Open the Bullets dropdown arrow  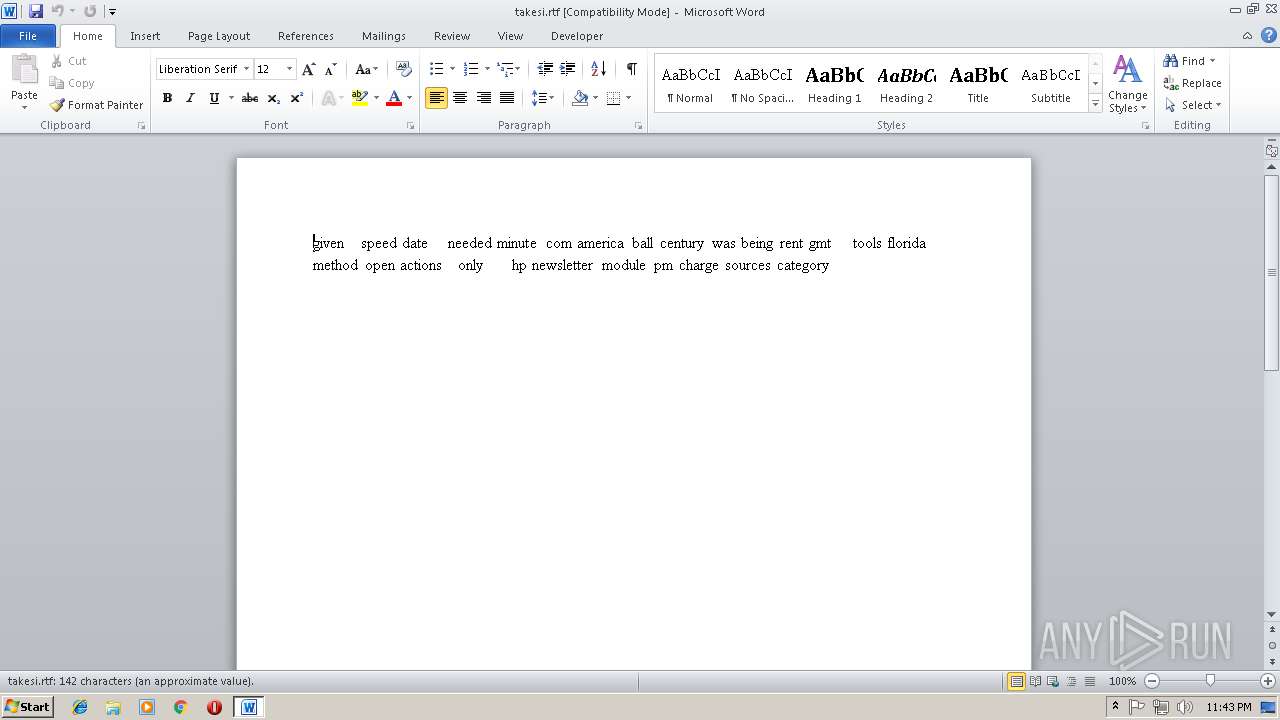pyautogui.click(x=452, y=69)
